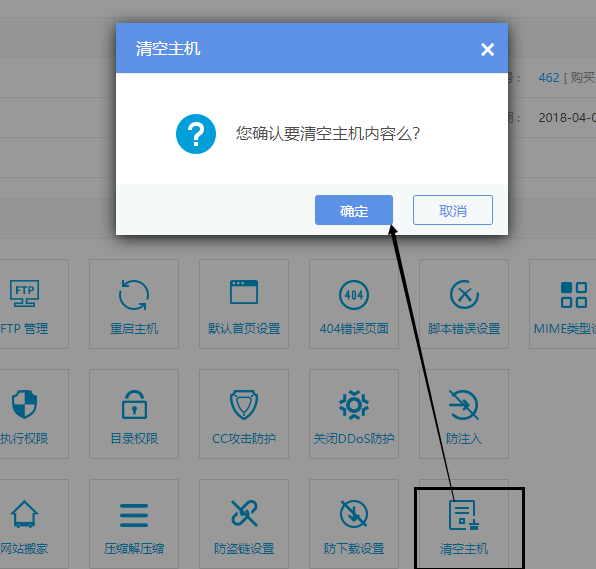Viewport: 596px width, 569px height.
Task: Select the 执行权限 shield icon
Action: 24,404
